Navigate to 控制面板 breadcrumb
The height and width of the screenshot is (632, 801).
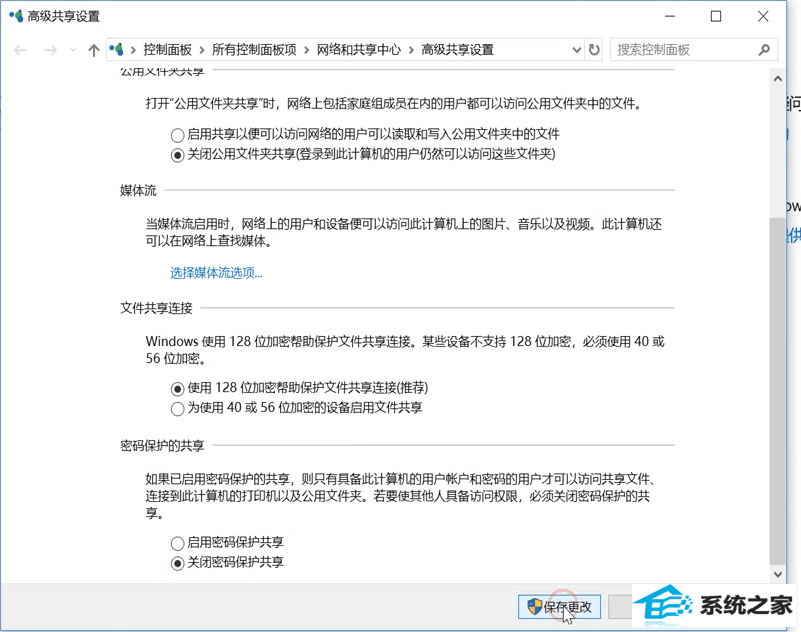168,50
